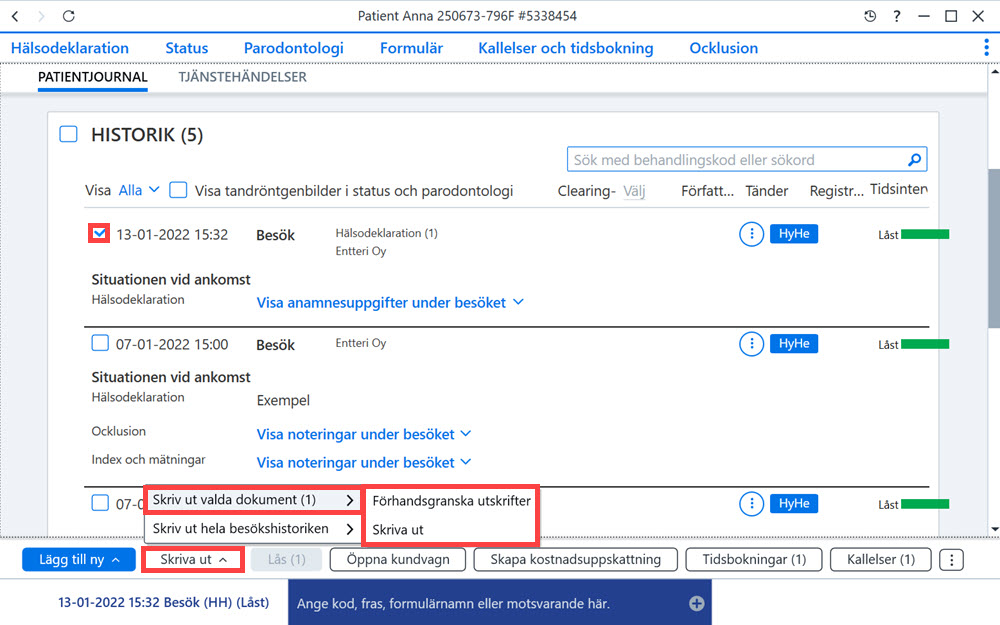Viewport: 1000px width, 625px height.
Task: Select Förhandsgranska utskrifter menu entry
Action: pyautogui.click(x=451, y=501)
